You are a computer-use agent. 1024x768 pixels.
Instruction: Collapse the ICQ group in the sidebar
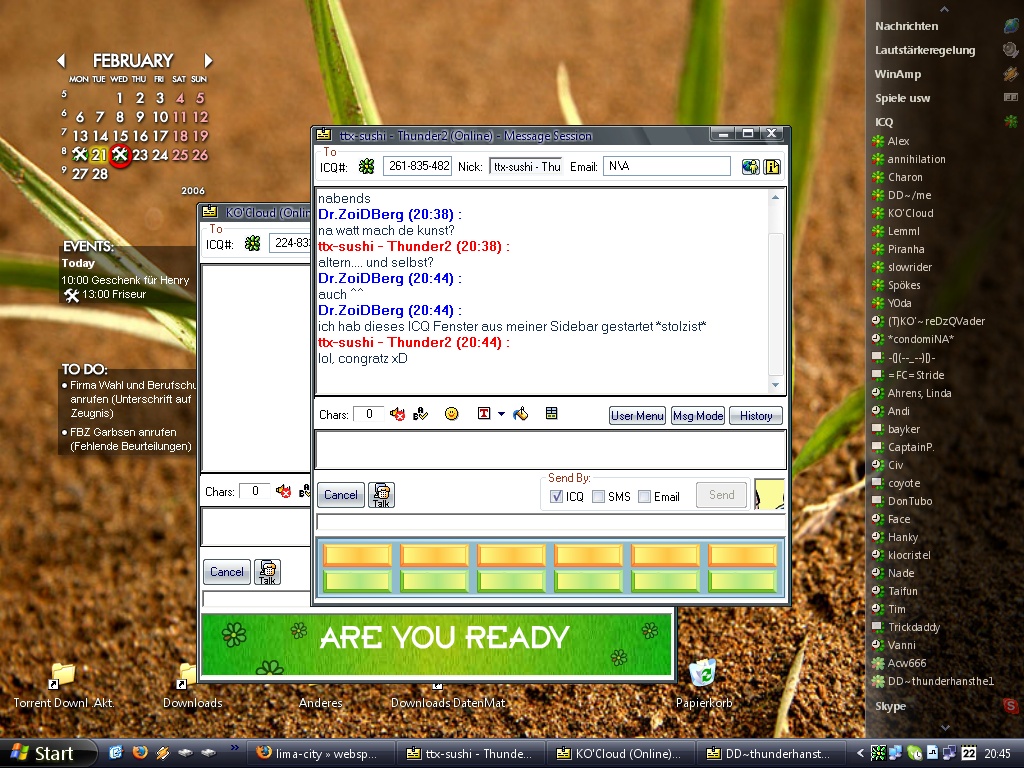point(884,122)
